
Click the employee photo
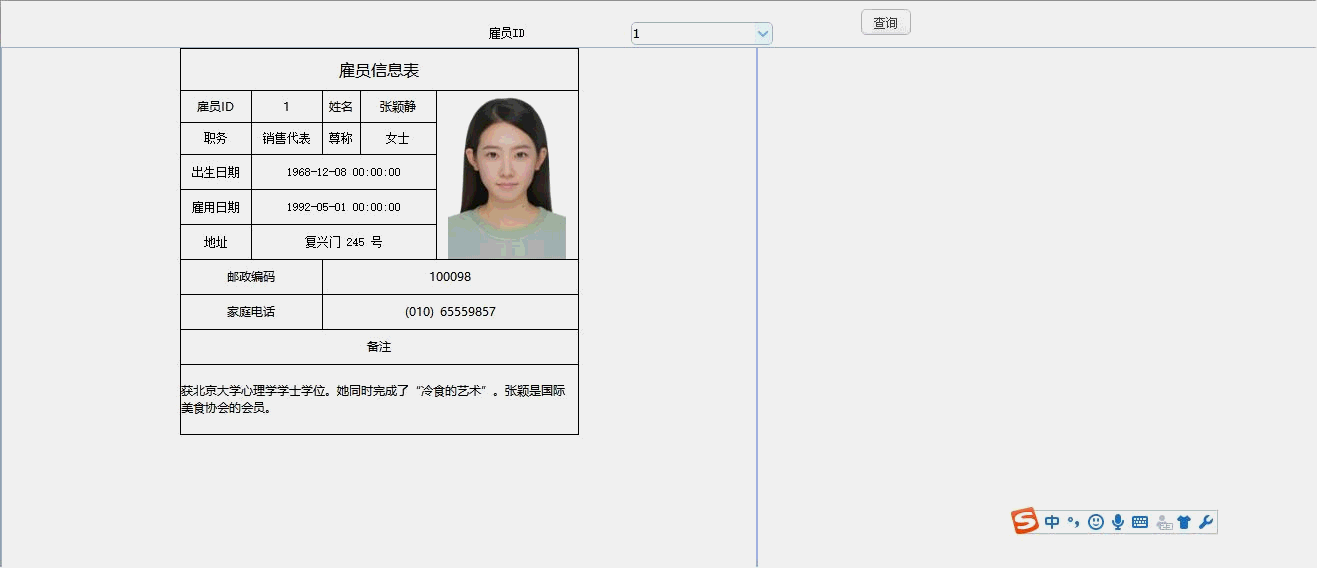[x=507, y=177]
